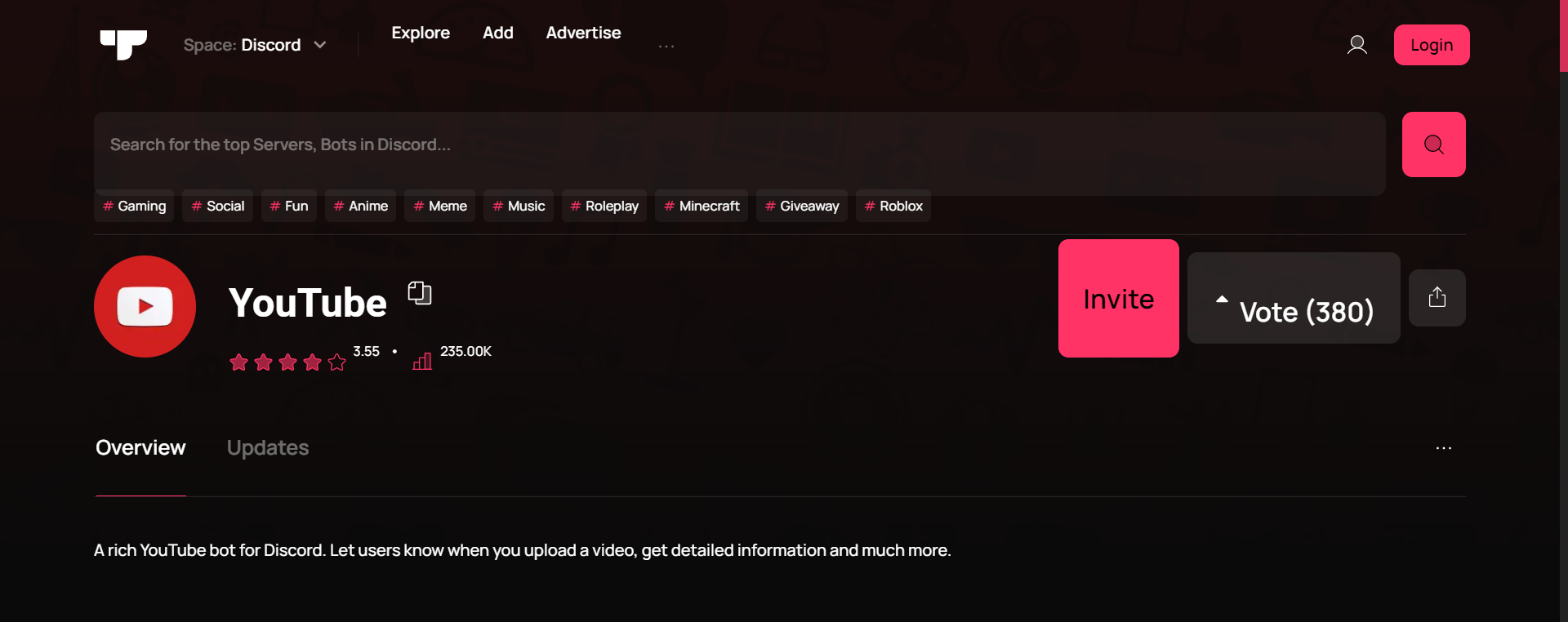1568x622 pixels.
Task: Open the header more-options ellipsis
Action: pyautogui.click(x=666, y=47)
